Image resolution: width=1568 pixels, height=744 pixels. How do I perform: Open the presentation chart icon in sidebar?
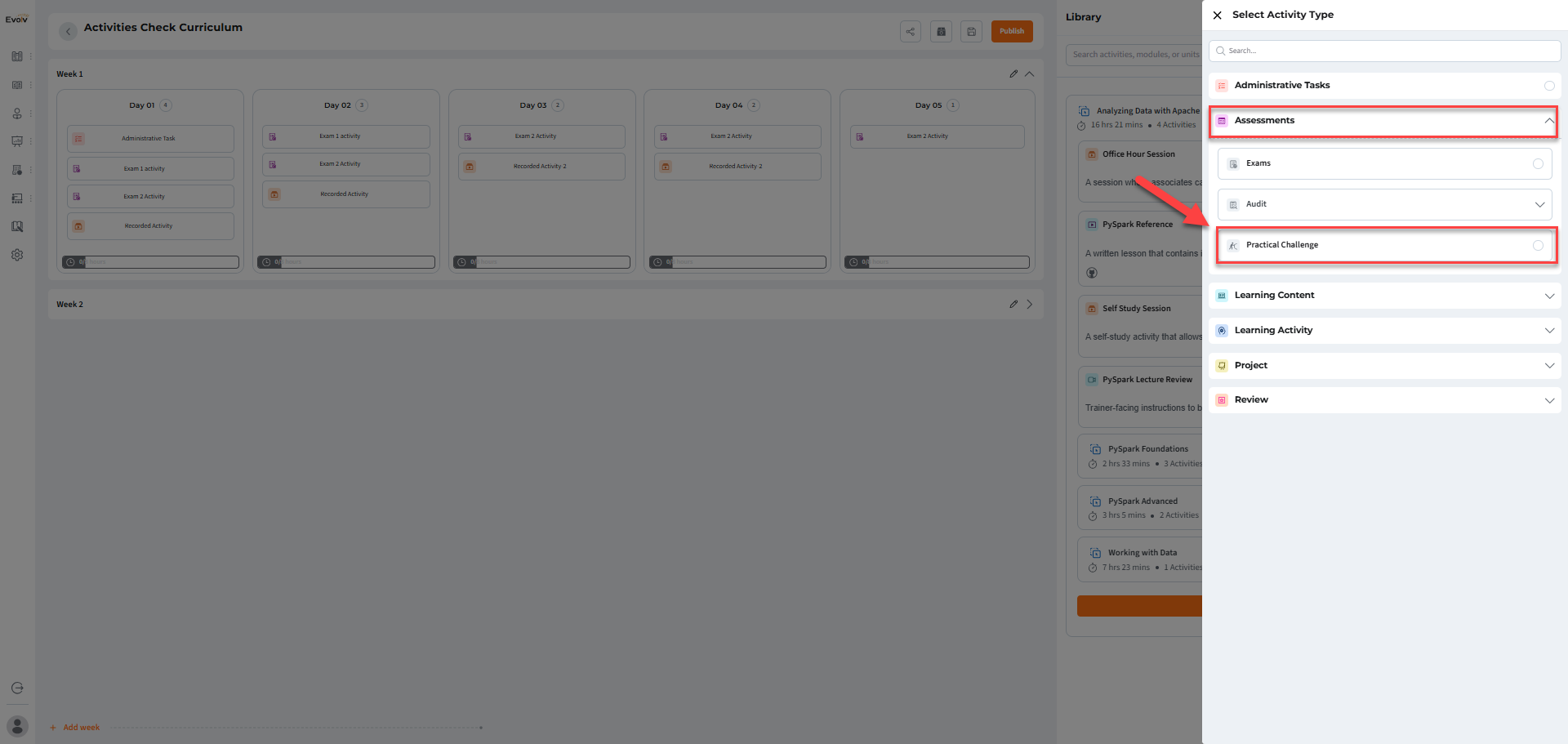point(17,141)
